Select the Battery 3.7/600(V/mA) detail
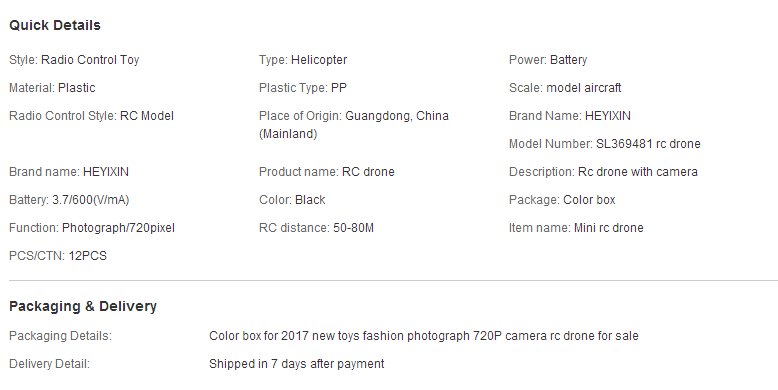 coord(69,200)
